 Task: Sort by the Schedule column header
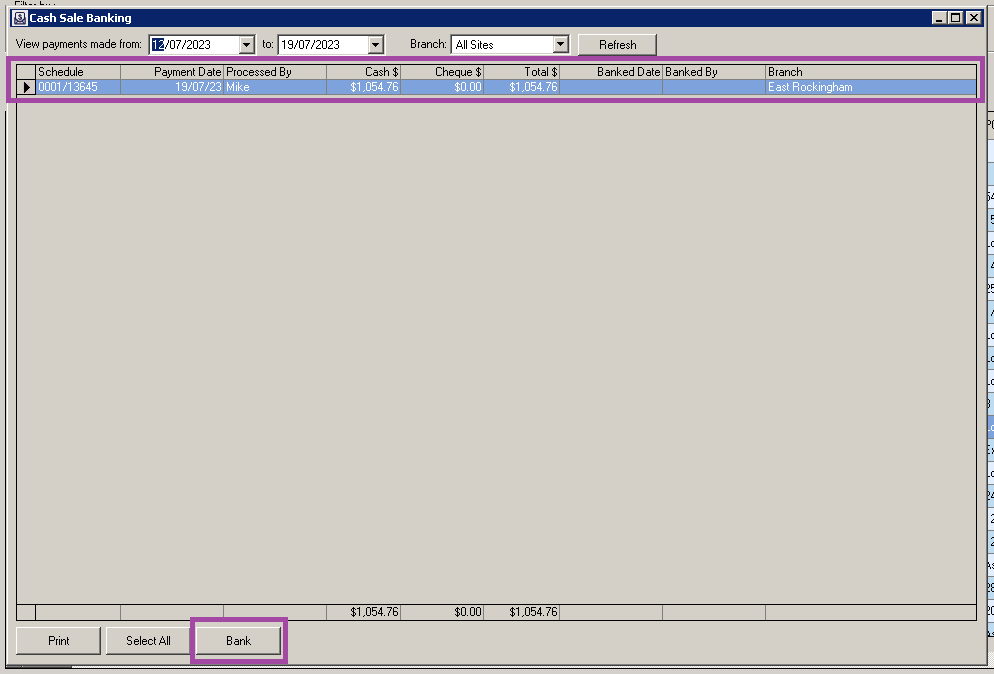[78, 72]
